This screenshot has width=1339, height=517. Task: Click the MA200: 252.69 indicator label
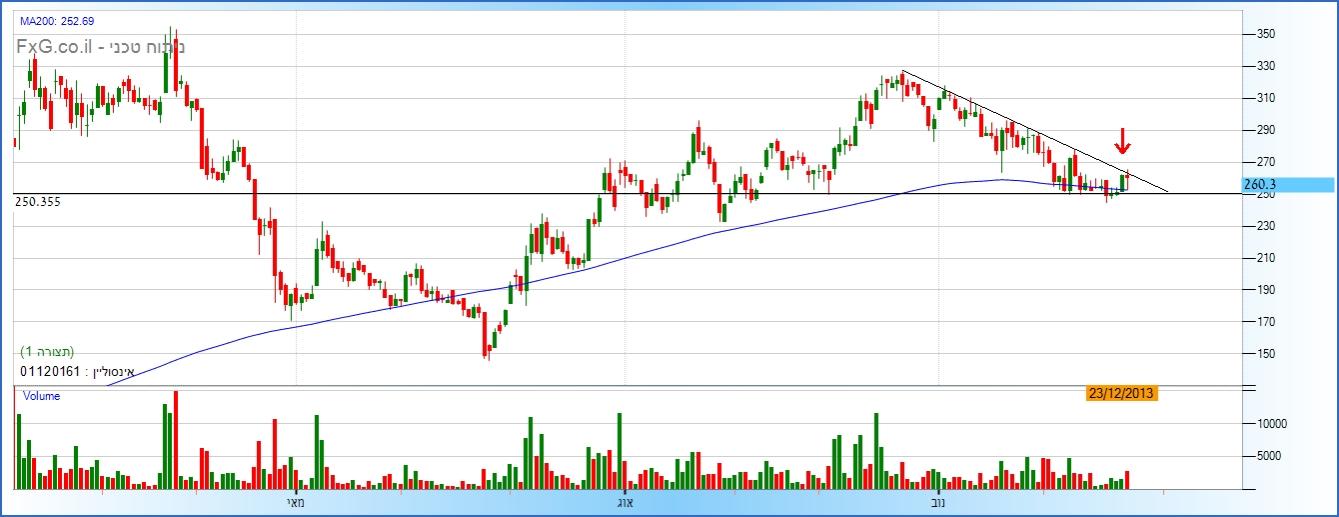click(x=58, y=20)
